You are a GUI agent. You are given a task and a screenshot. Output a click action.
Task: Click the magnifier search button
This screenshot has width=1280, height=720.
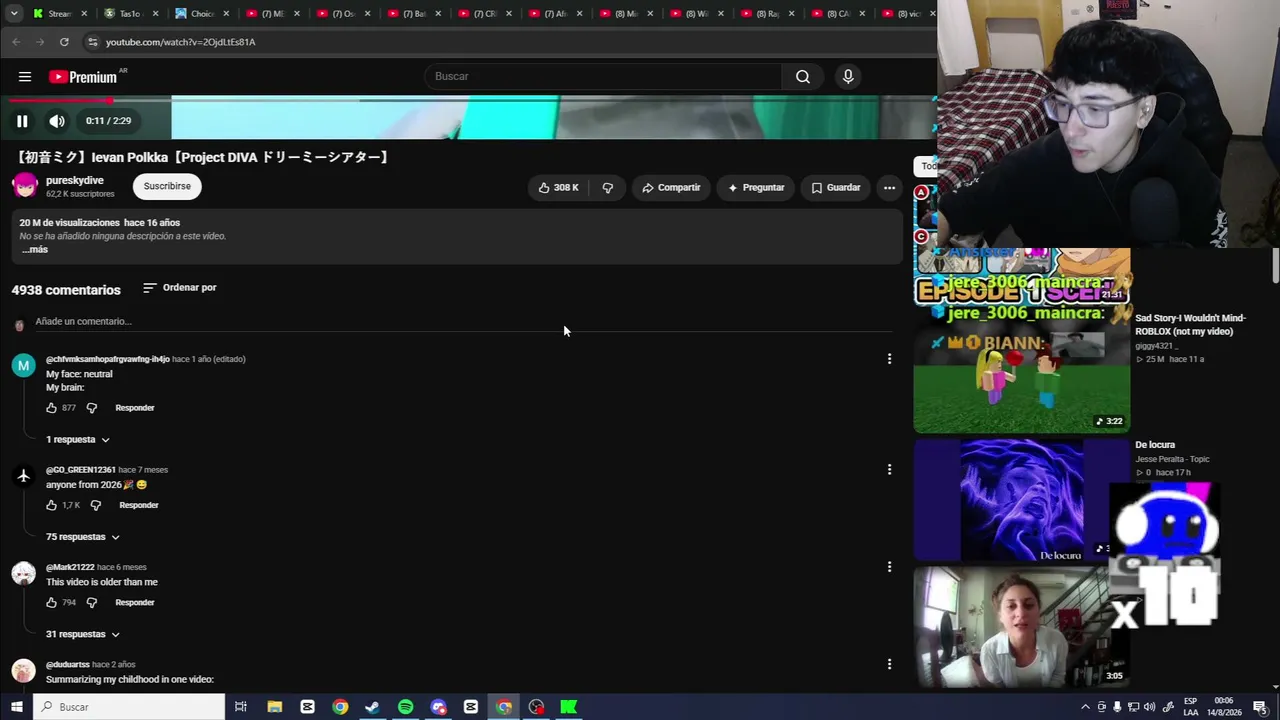(x=803, y=77)
